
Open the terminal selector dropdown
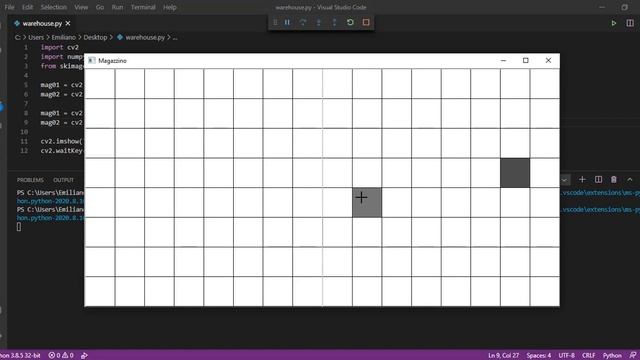coord(564,180)
